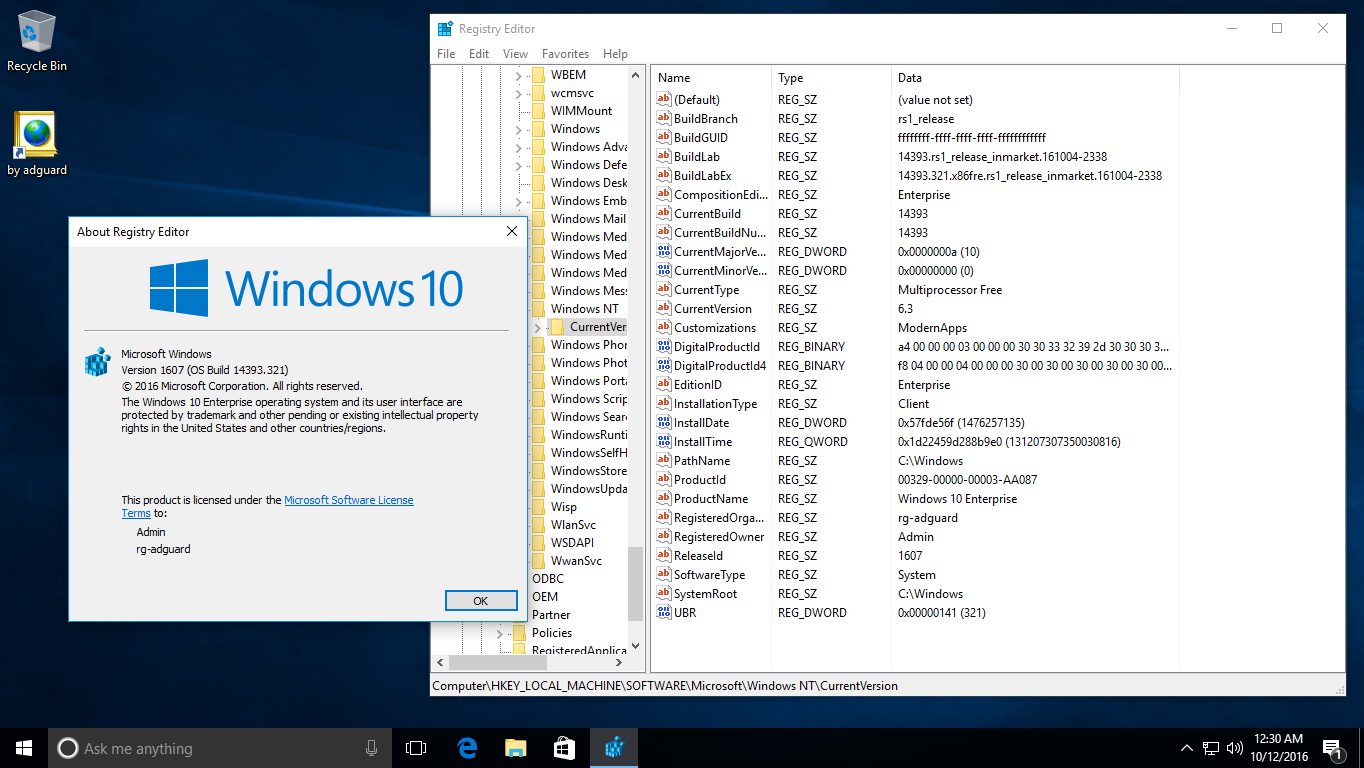Expand the Windows Emb... tree node
Screen dimensions: 1364x768
(518, 201)
